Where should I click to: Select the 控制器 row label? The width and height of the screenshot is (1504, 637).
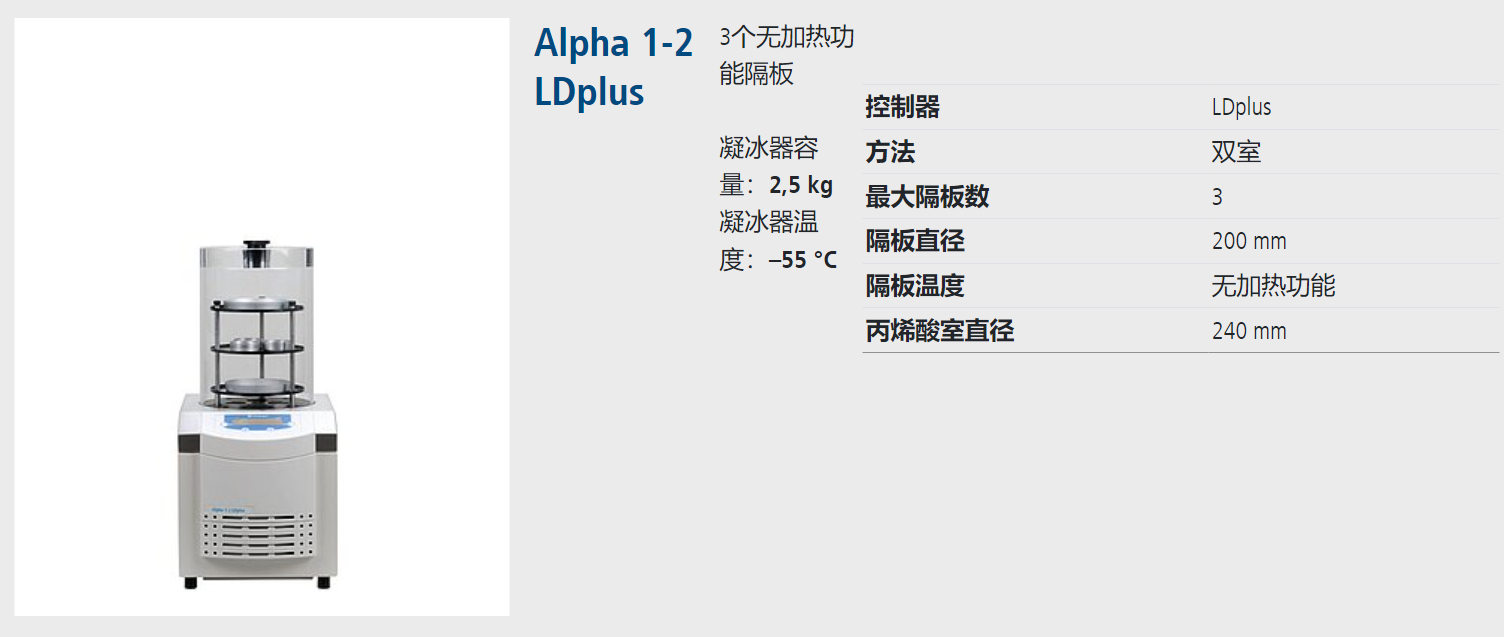(903, 108)
